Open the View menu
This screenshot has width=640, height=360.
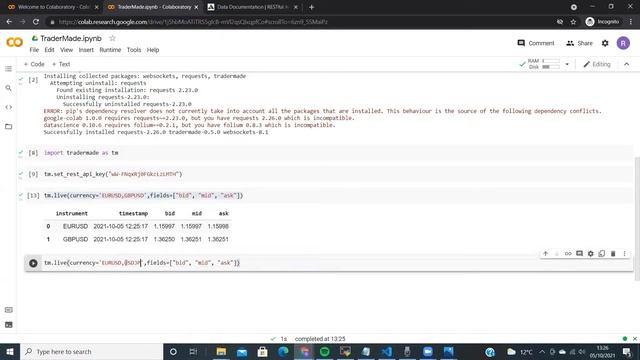click(66, 50)
